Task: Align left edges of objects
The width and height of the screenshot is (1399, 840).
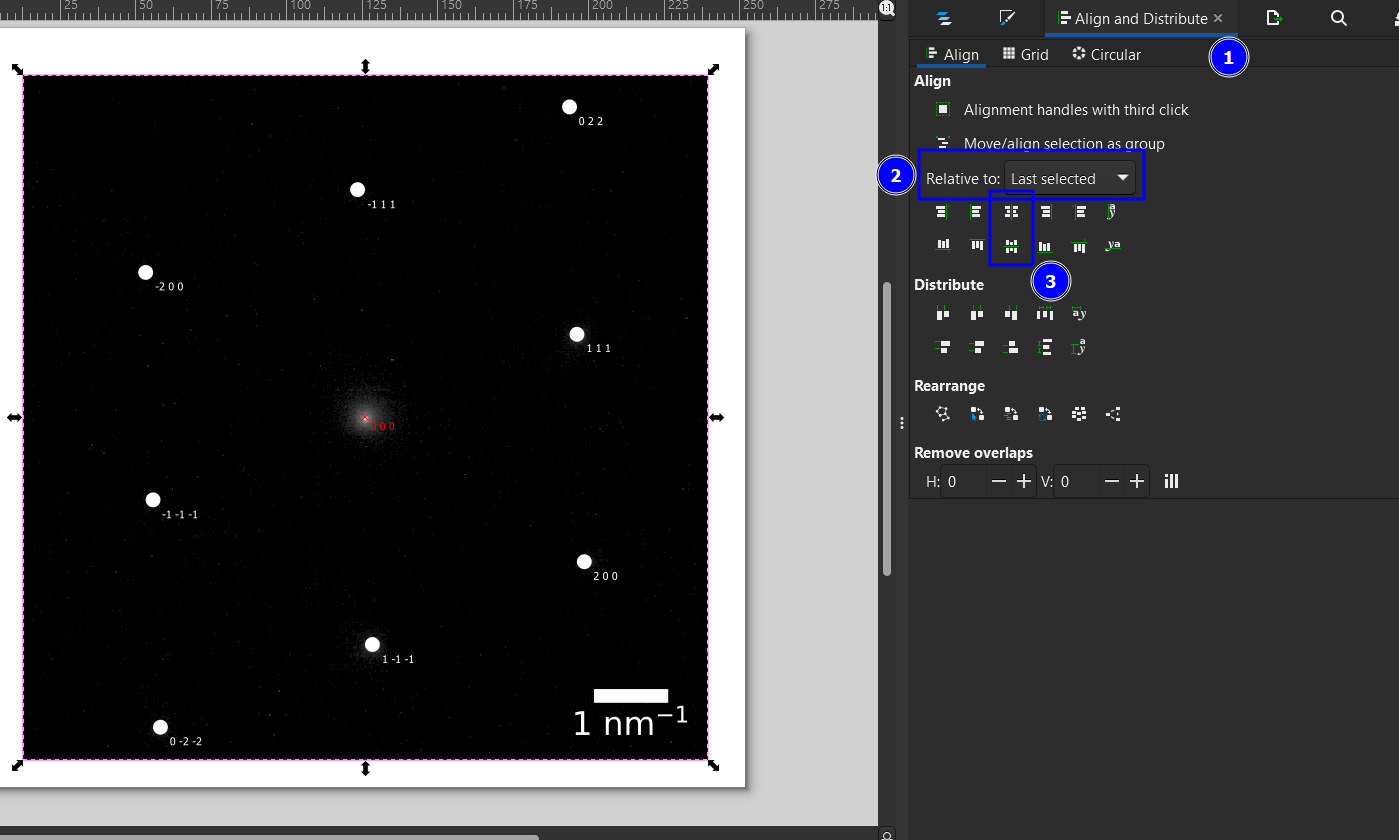Action: [976, 212]
